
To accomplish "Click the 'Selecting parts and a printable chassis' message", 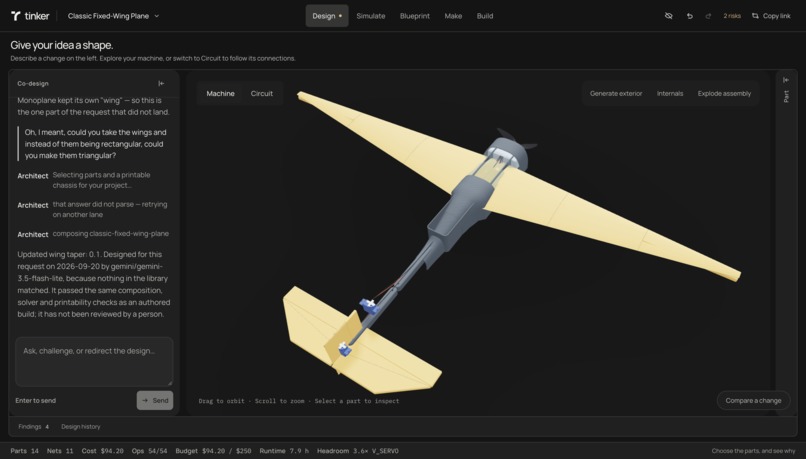I will coord(101,180).
